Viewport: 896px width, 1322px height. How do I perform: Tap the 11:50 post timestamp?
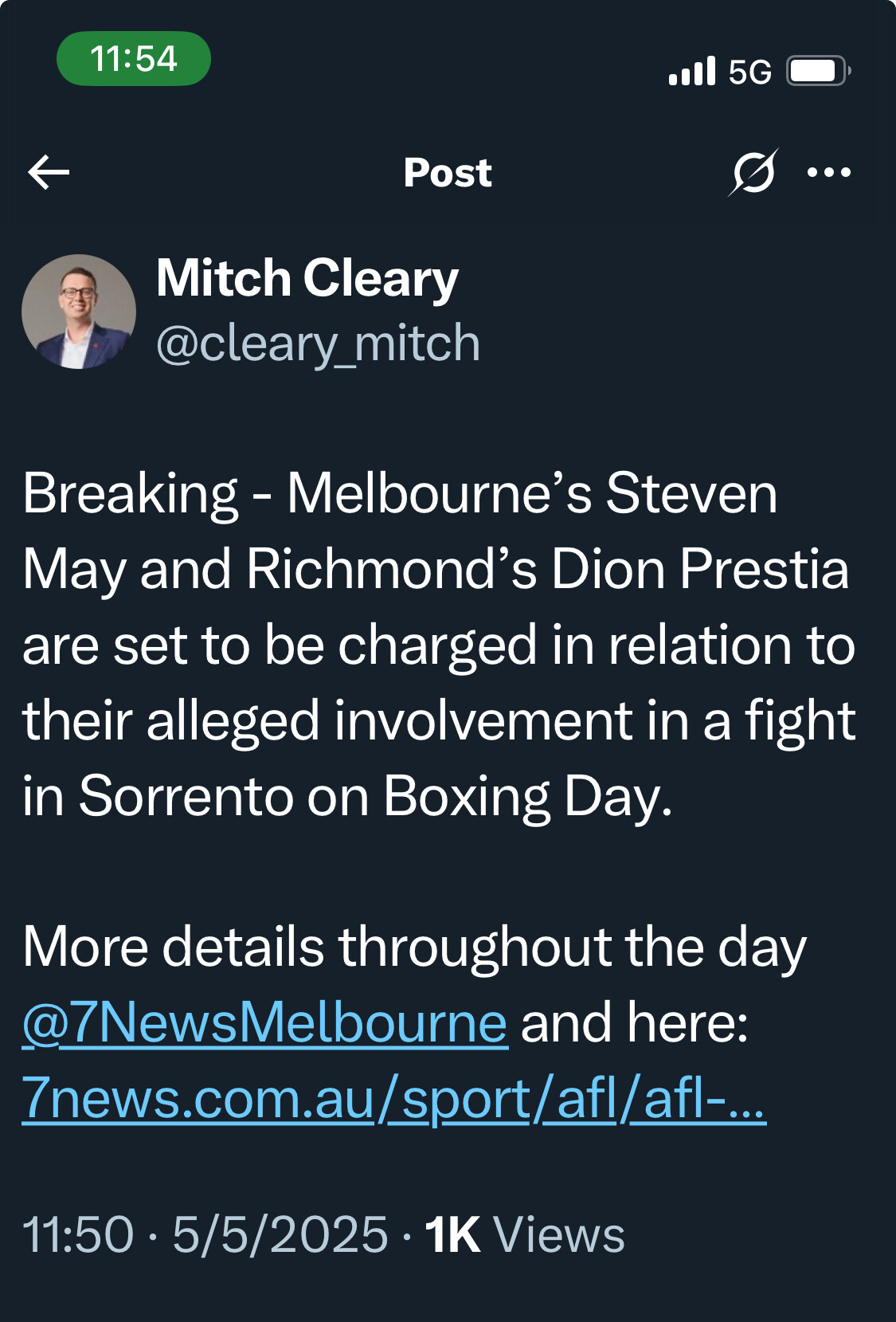tap(78, 1234)
